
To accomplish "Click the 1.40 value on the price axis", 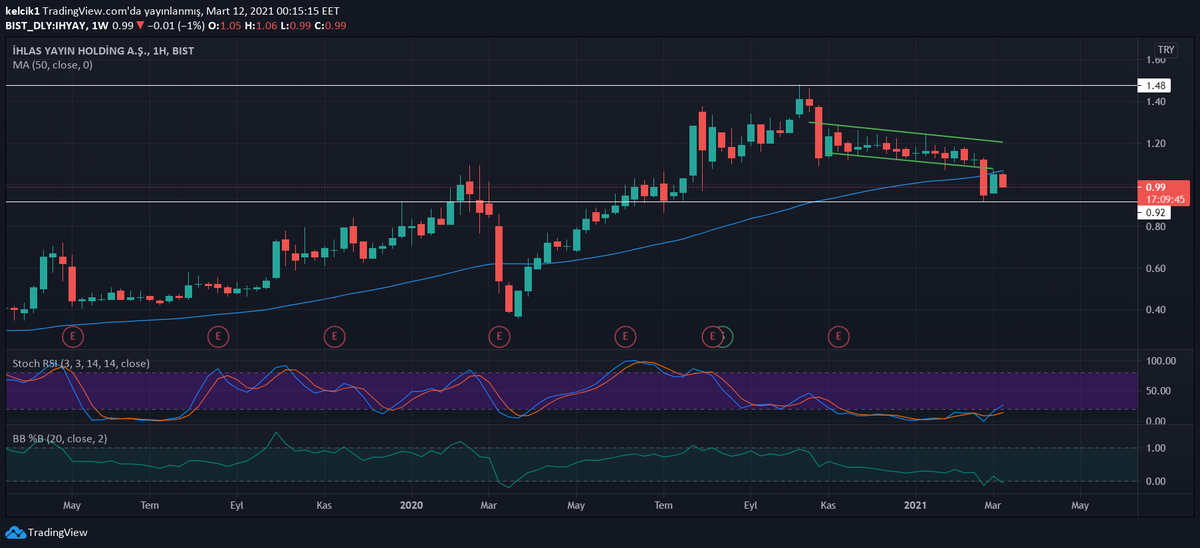I will [1157, 102].
